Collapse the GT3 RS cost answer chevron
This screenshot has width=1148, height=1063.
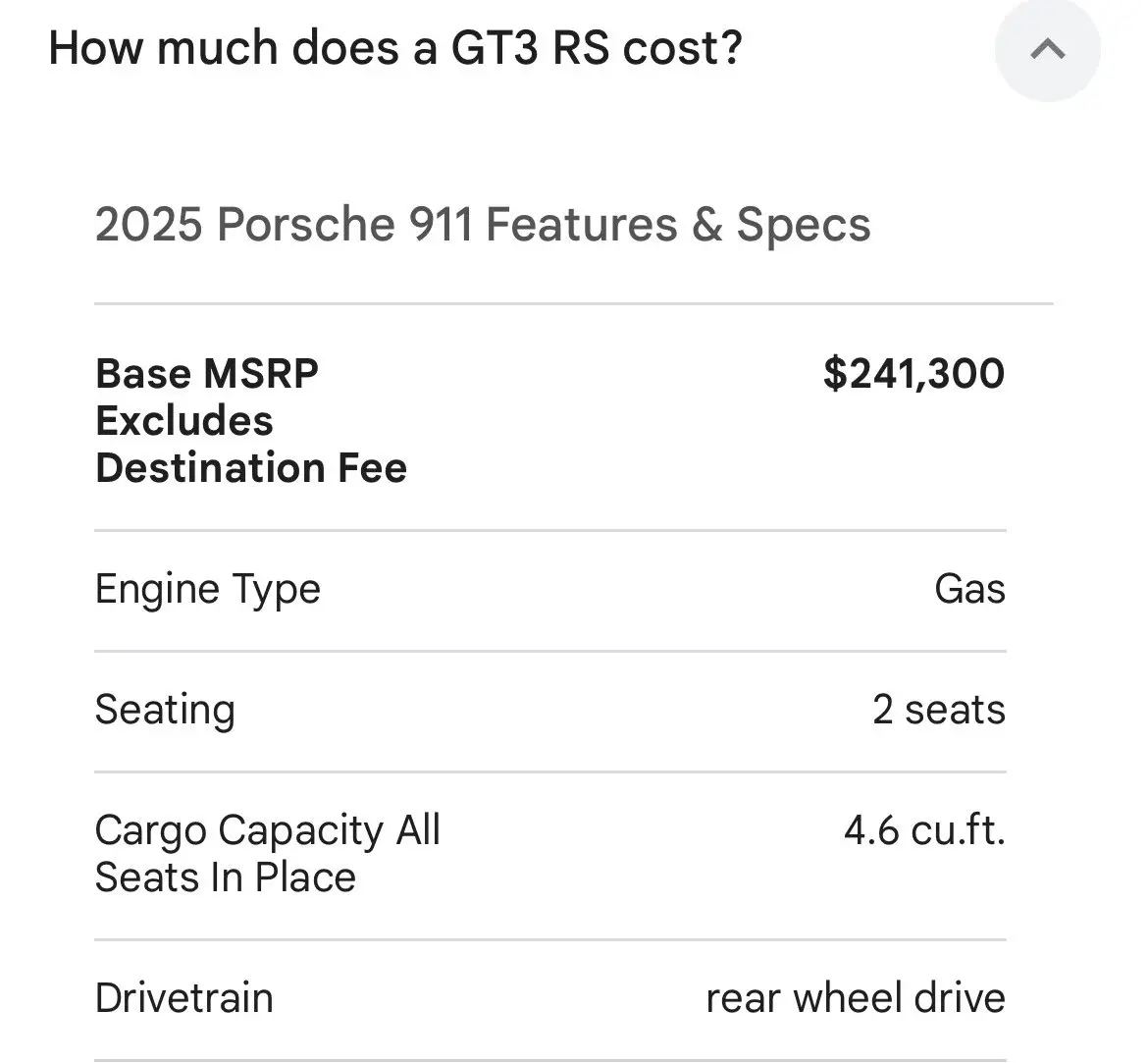tap(1047, 49)
